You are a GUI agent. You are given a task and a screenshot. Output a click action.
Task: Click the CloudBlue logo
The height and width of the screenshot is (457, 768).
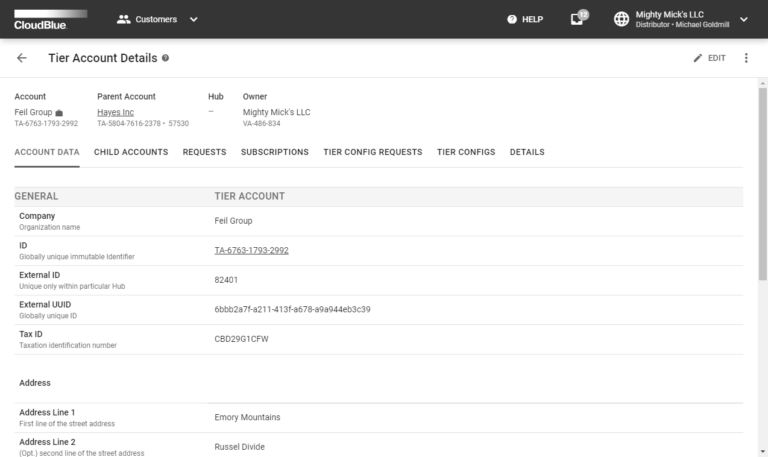click(50, 20)
